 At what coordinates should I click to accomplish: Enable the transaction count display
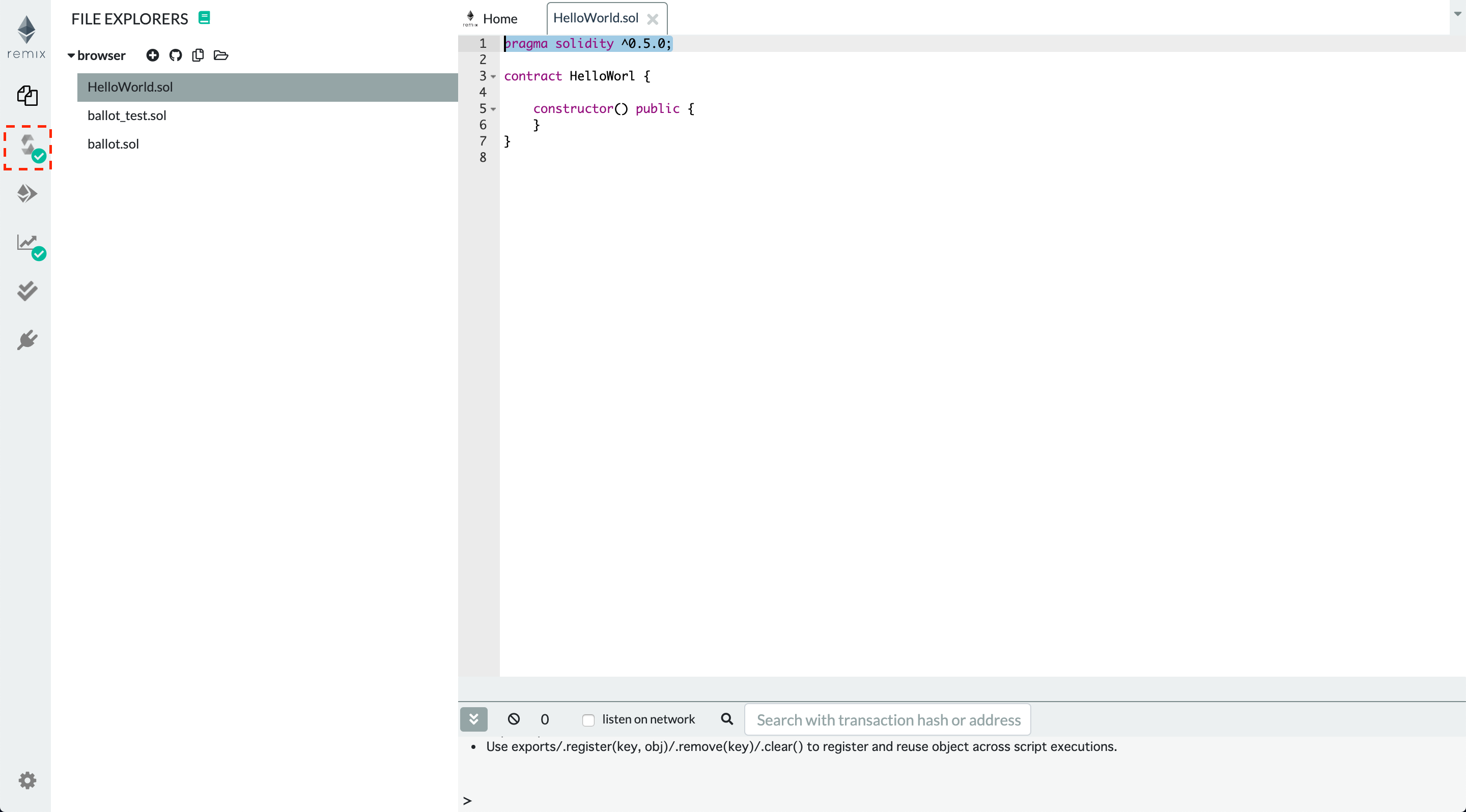(x=545, y=719)
